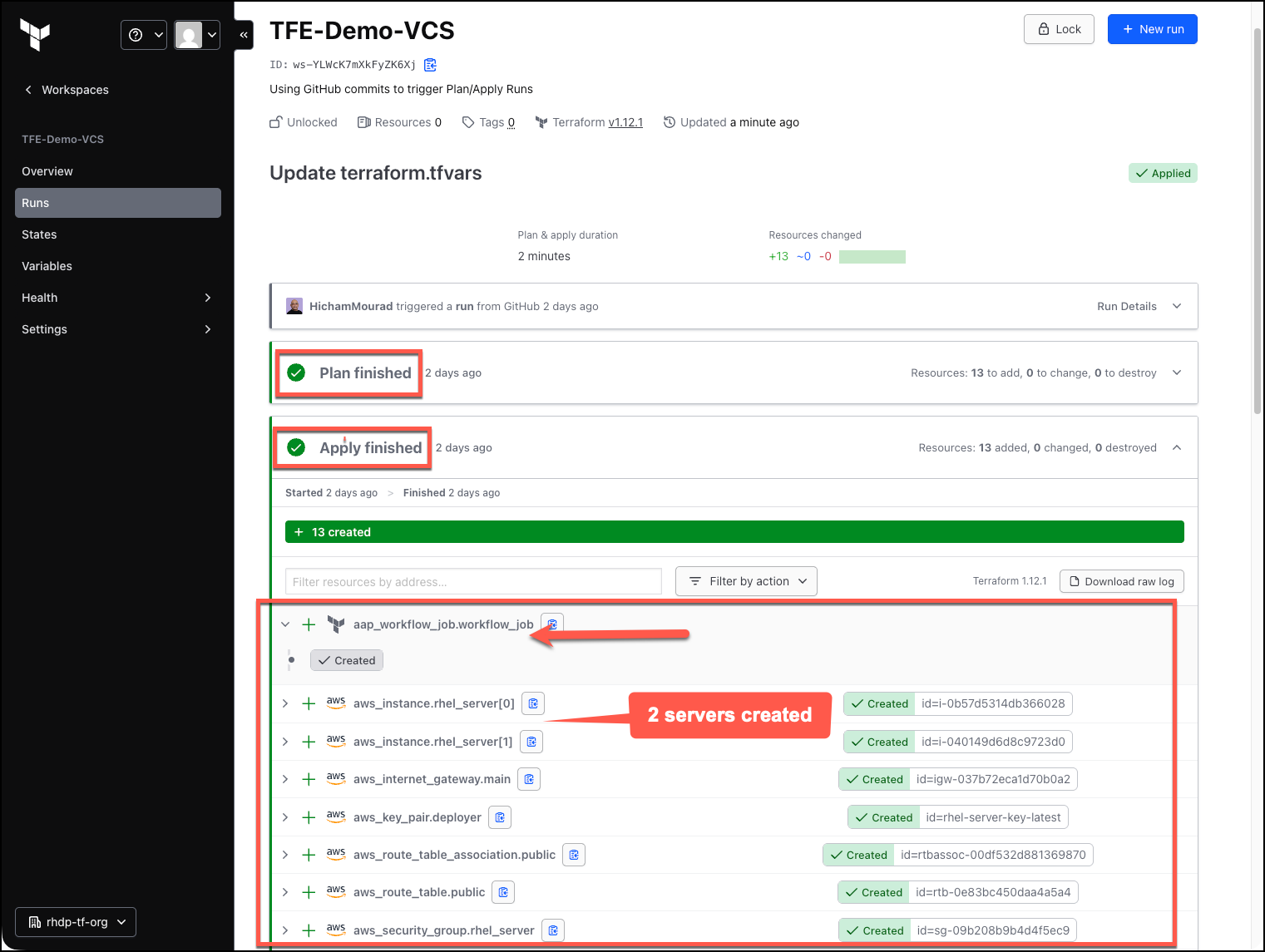Copy aws_key_pair.deployer resource address
1265x952 pixels.
pos(500,817)
